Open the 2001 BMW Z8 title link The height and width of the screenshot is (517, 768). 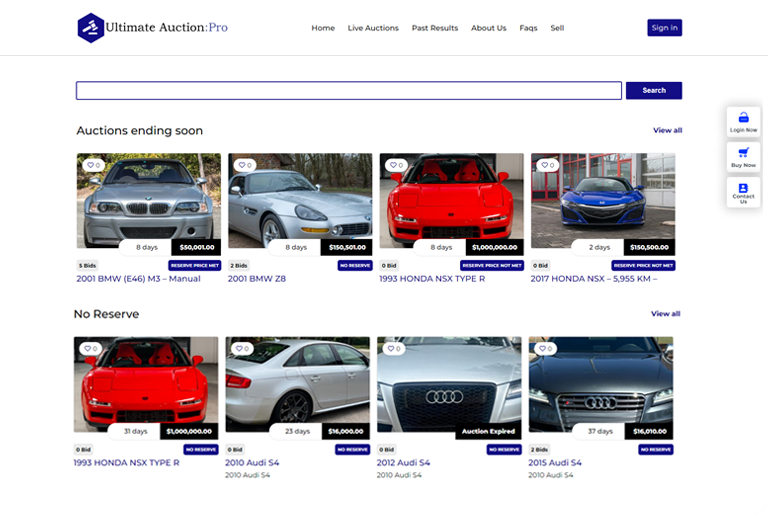(257, 279)
